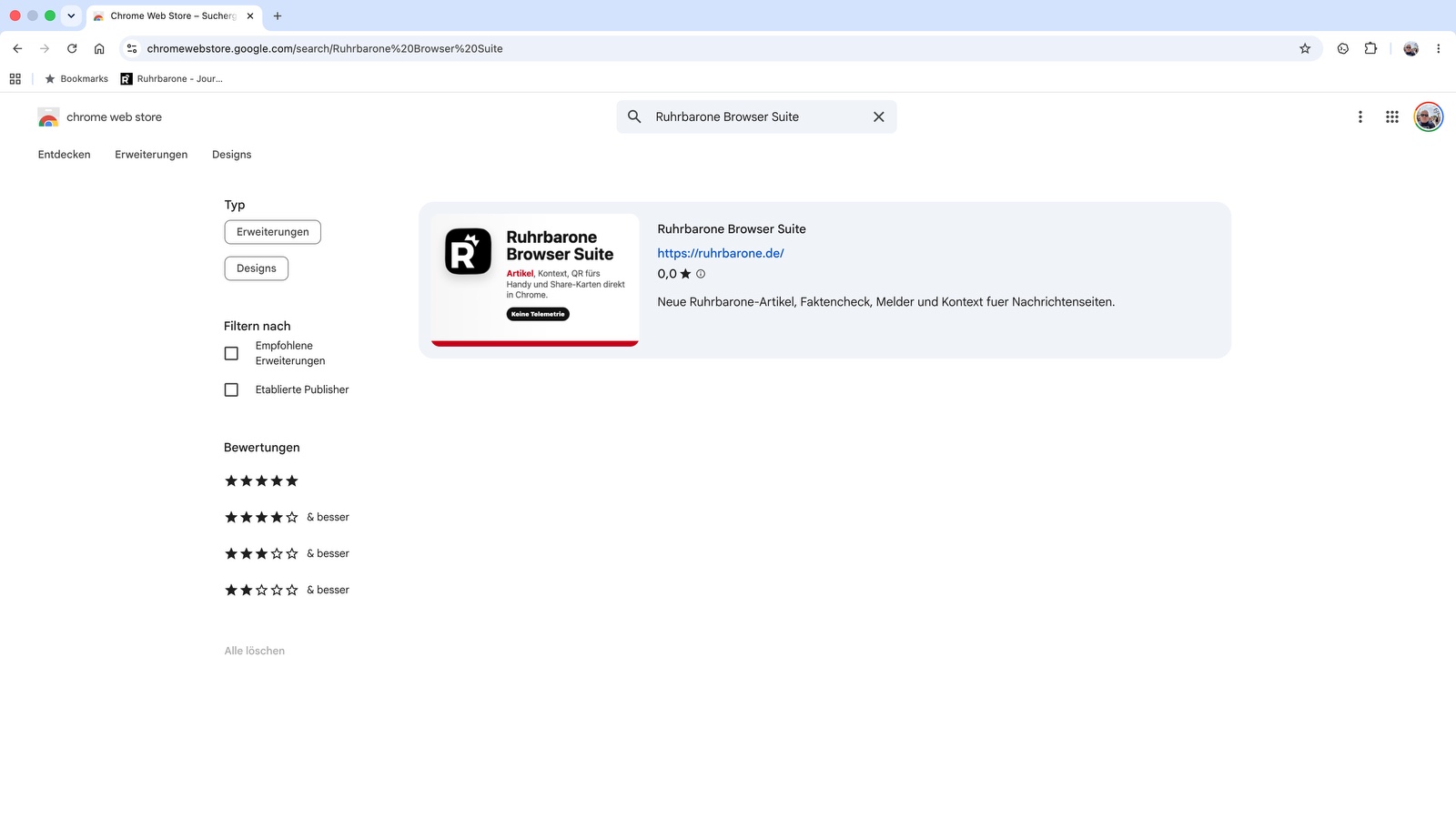Open the Chrome profile avatar in toolbar

tap(1410, 48)
